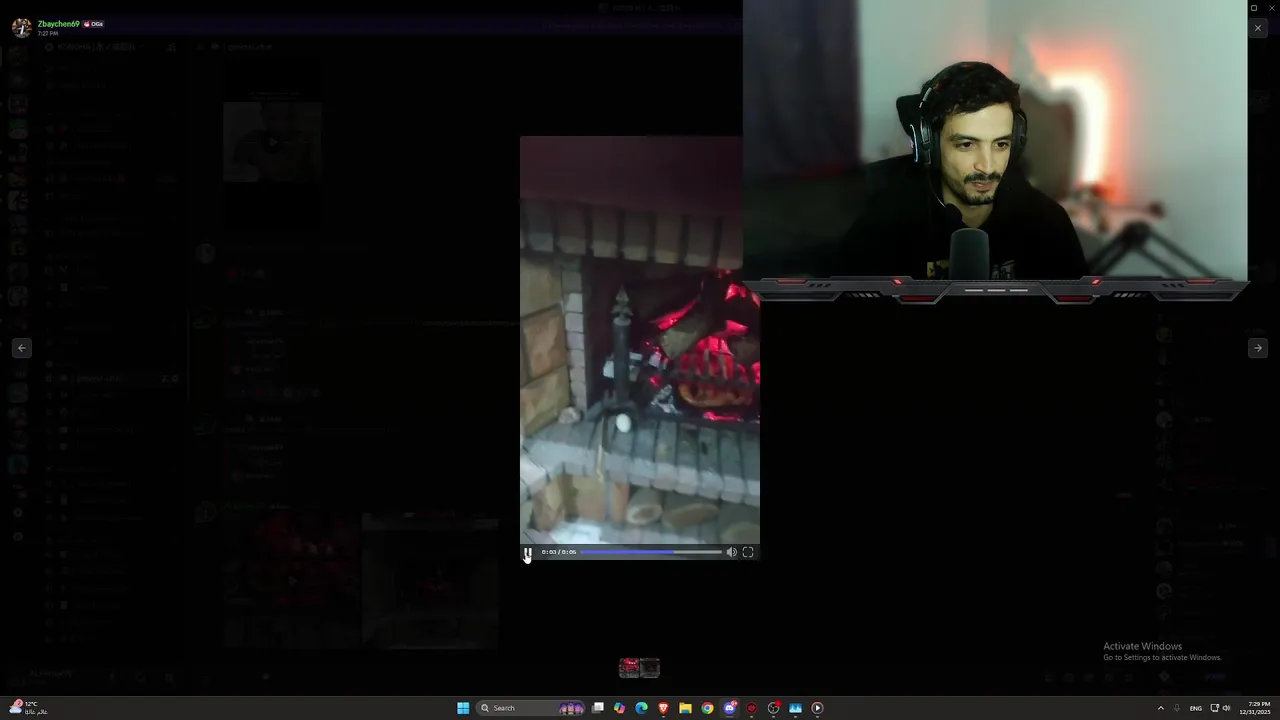Click the microphone icon in system tray

1177,708
